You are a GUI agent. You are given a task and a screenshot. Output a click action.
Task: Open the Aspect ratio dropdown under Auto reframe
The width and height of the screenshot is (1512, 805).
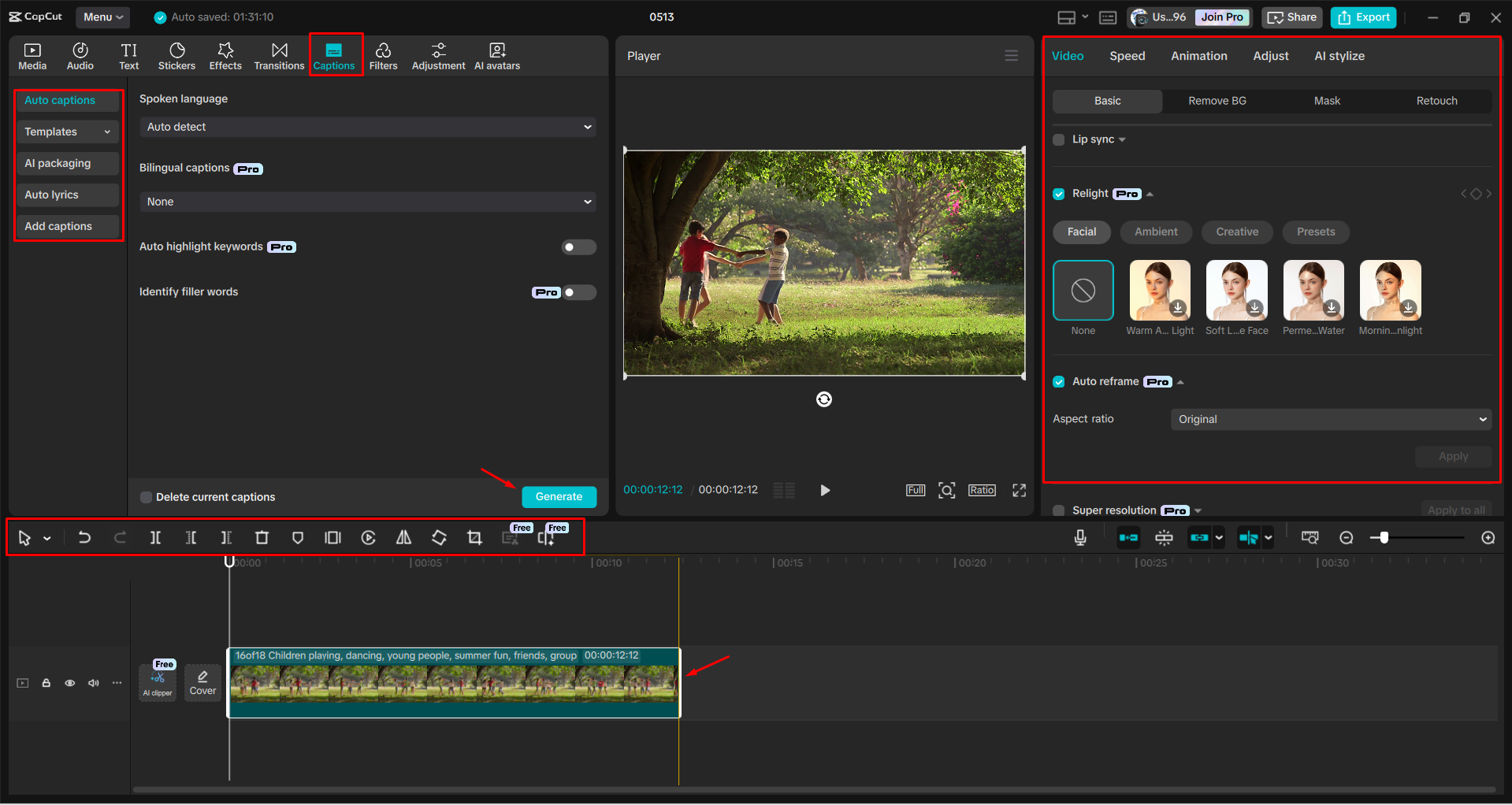1330,419
